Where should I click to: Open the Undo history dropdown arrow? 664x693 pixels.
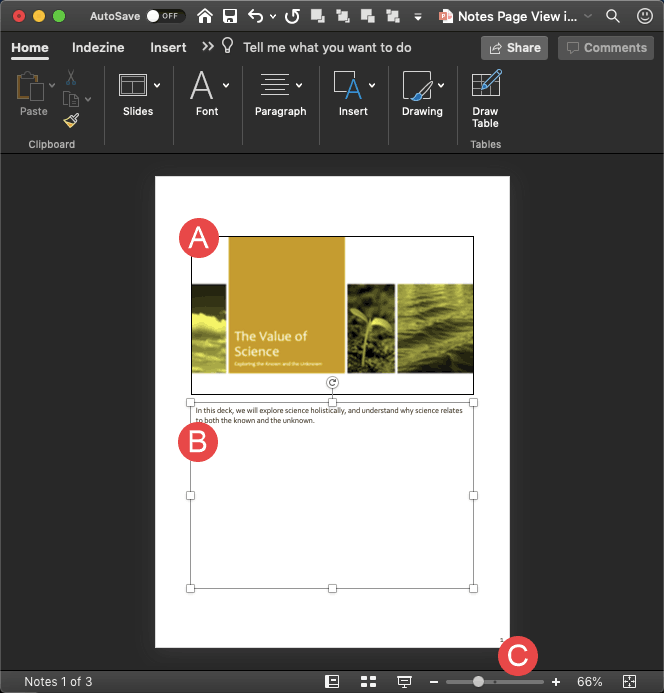pos(273,17)
